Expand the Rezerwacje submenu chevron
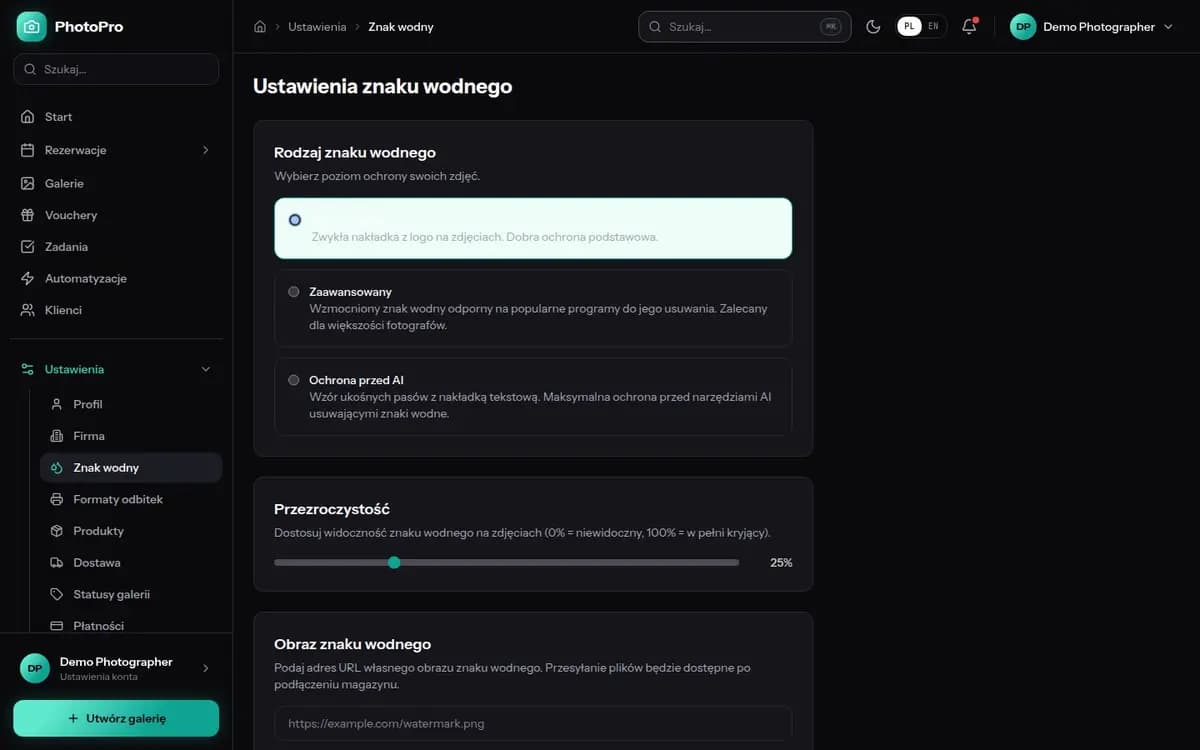The image size is (1200, 750). coord(206,150)
